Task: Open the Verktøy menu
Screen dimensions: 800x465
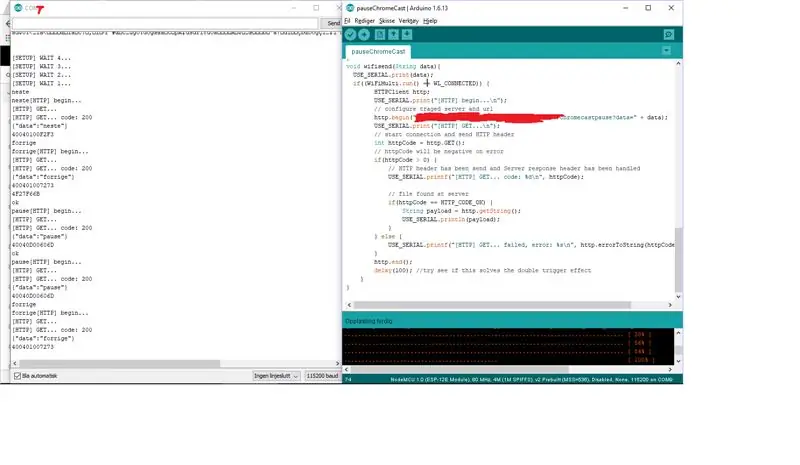Action: pyautogui.click(x=408, y=21)
